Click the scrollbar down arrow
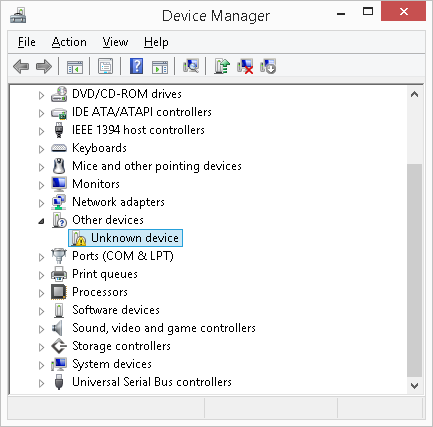Screen dimensions: 433x427 [415, 386]
